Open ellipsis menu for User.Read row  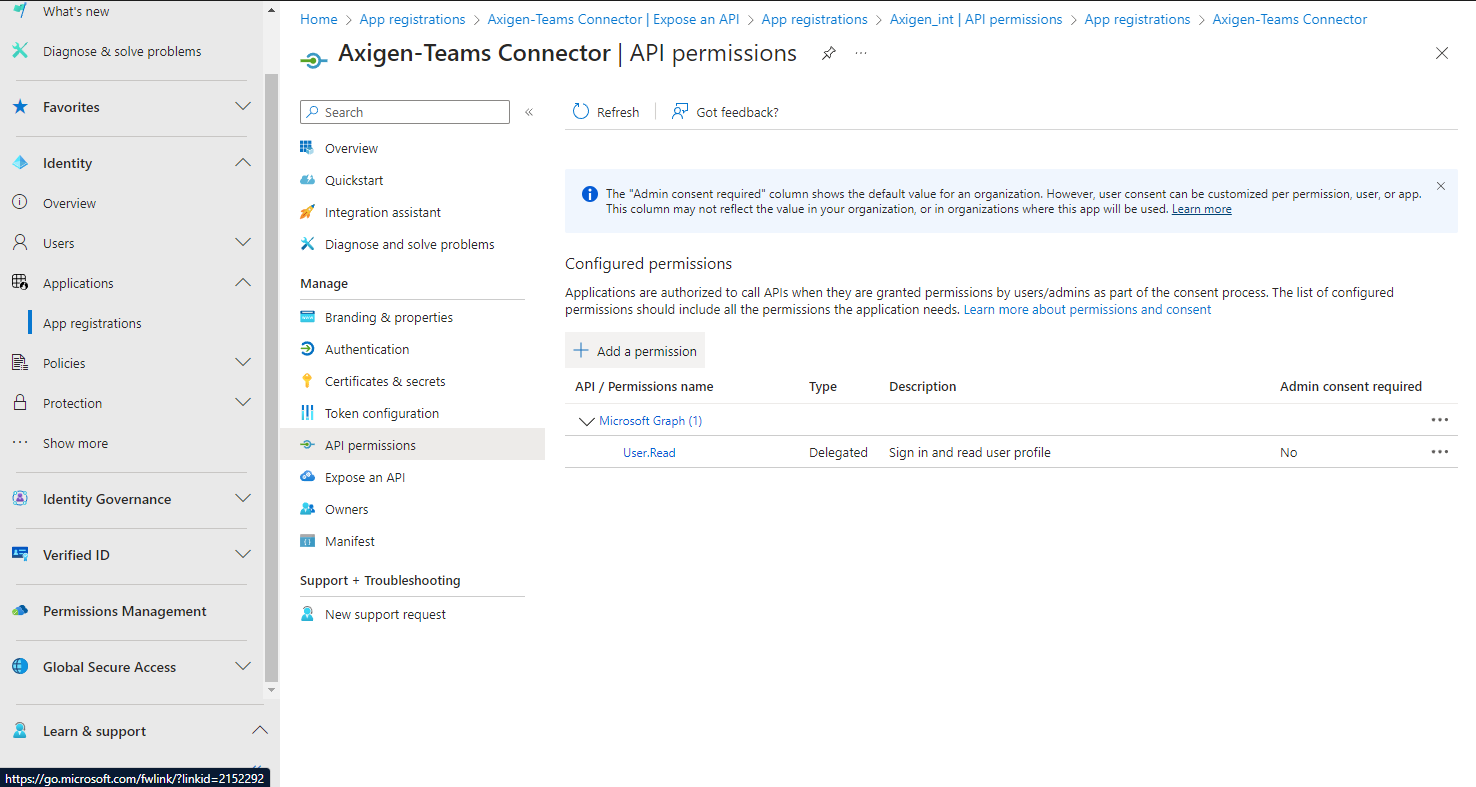(x=1439, y=452)
